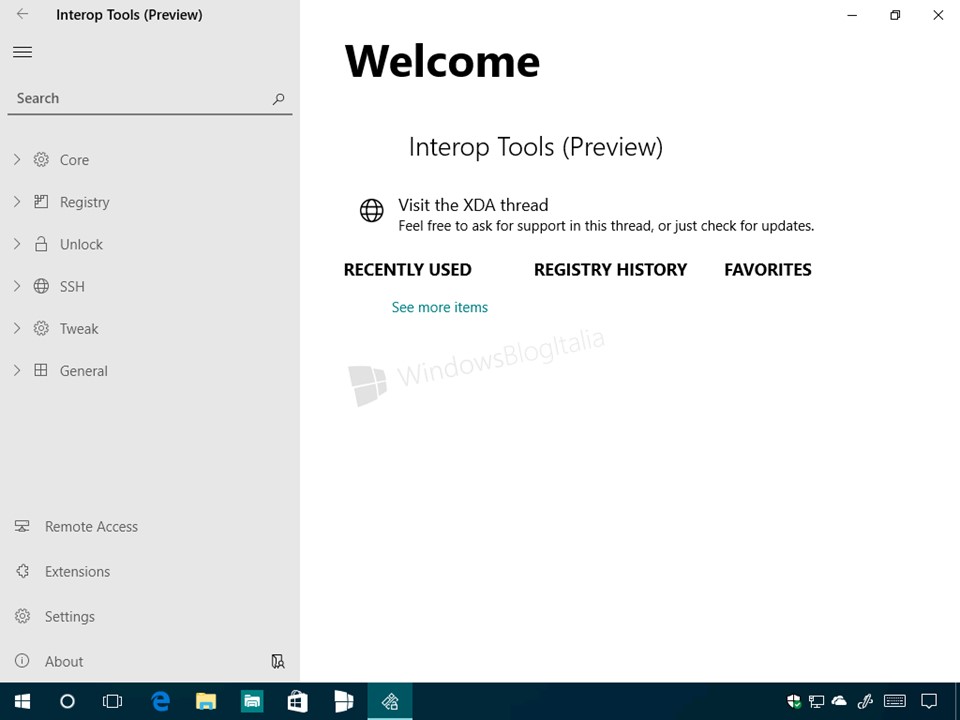Expand the Registry section chevron
Viewport: 960px width, 720px height.
[x=17, y=202]
